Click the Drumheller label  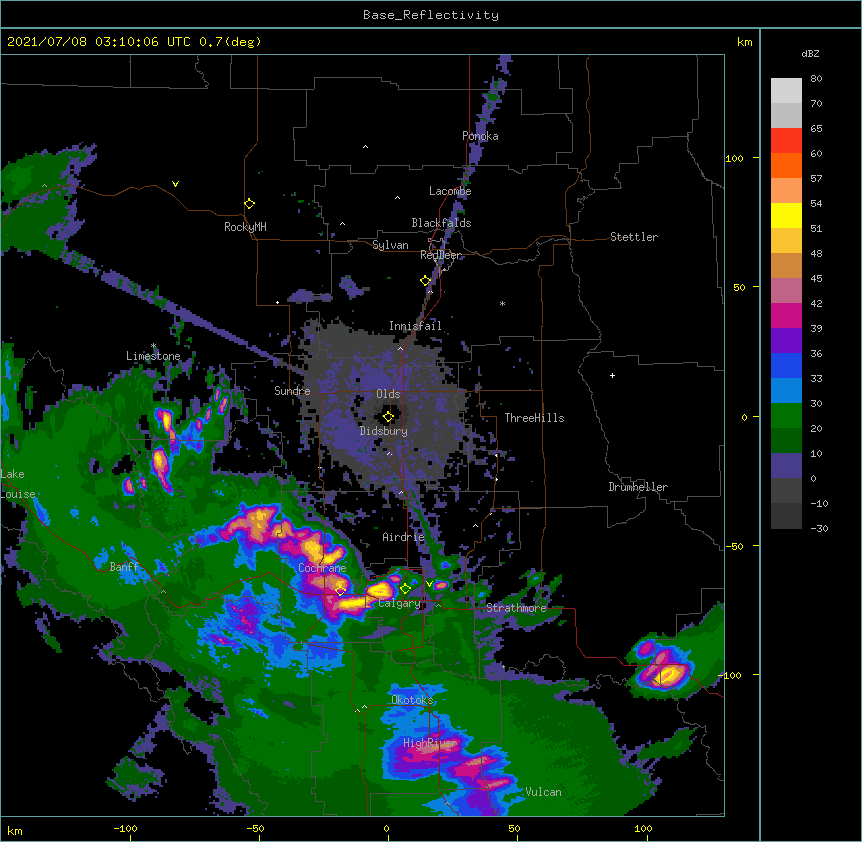pos(638,487)
